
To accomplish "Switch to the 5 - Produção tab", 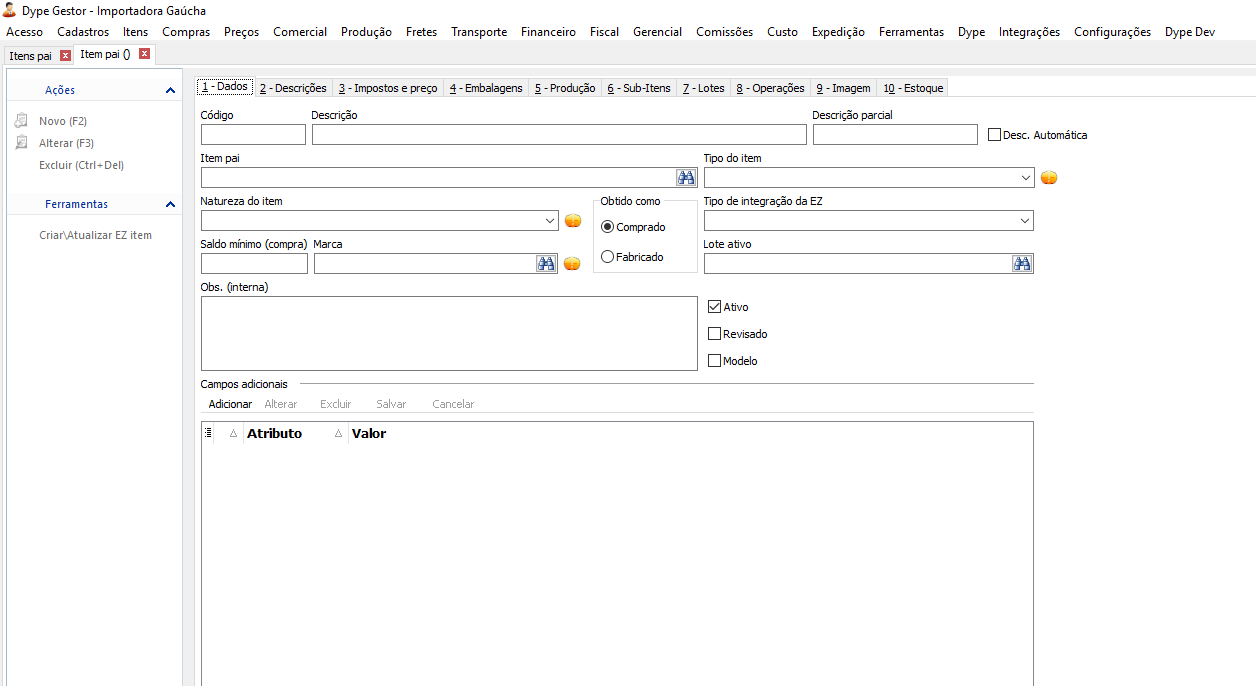I will (565, 88).
